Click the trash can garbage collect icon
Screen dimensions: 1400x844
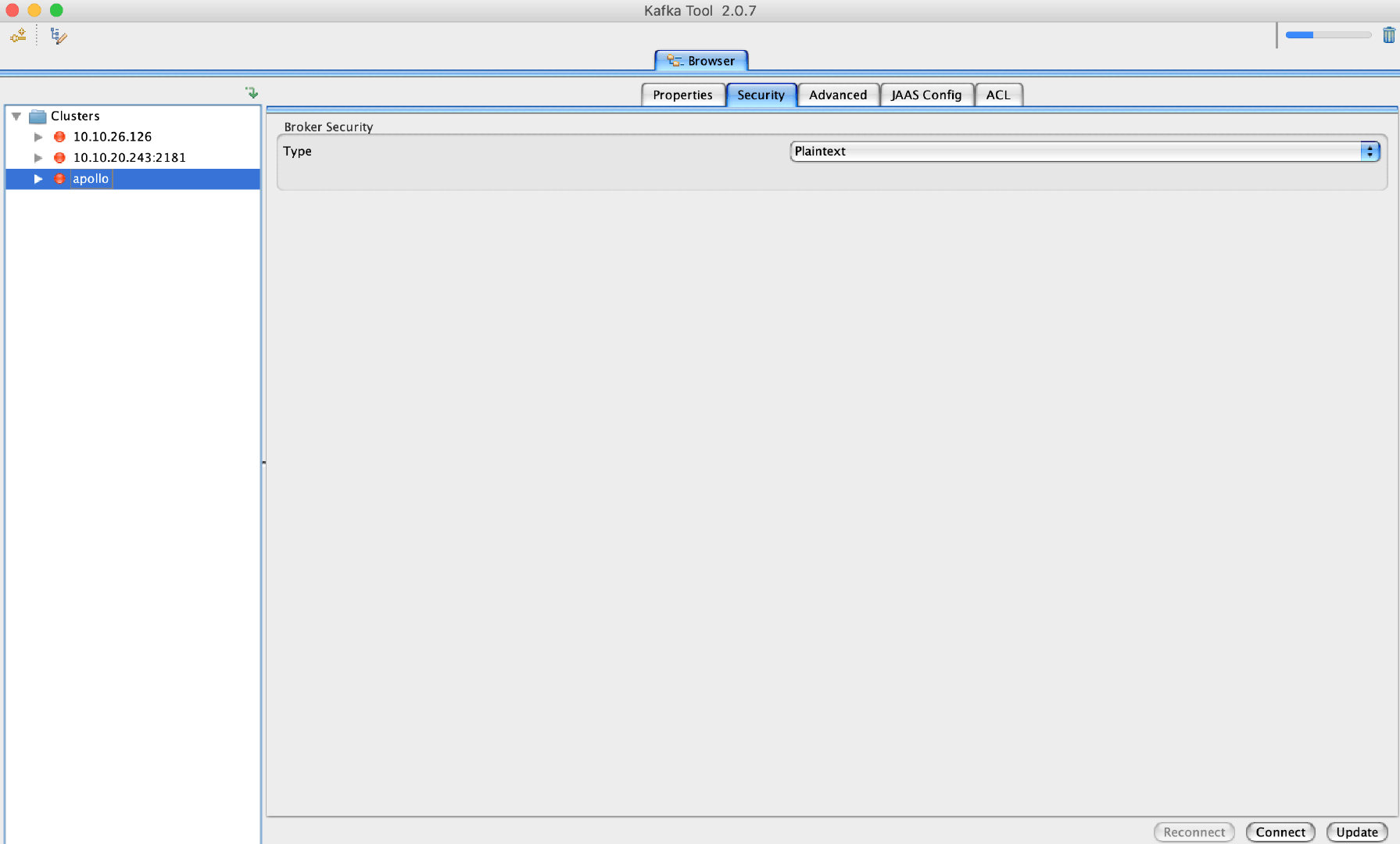1388,35
